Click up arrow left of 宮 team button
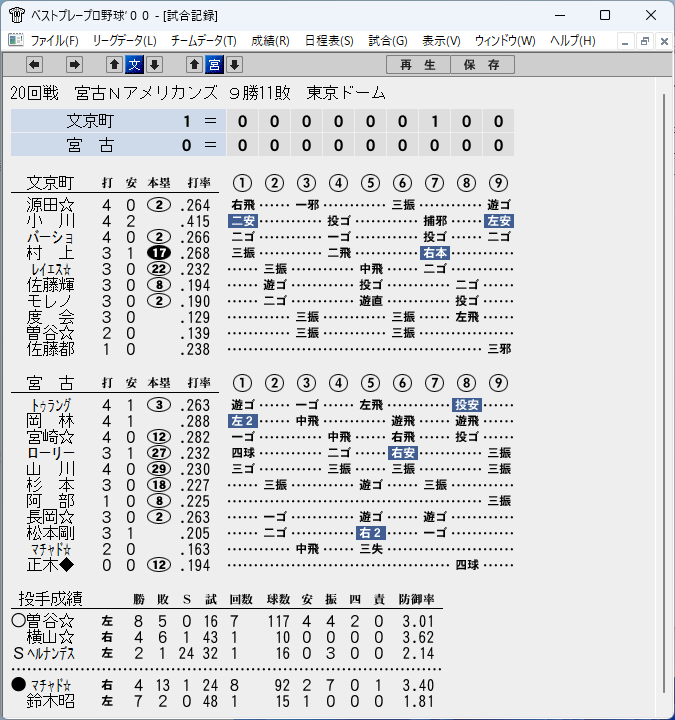The width and height of the screenshot is (675, 720). [194, 65]
